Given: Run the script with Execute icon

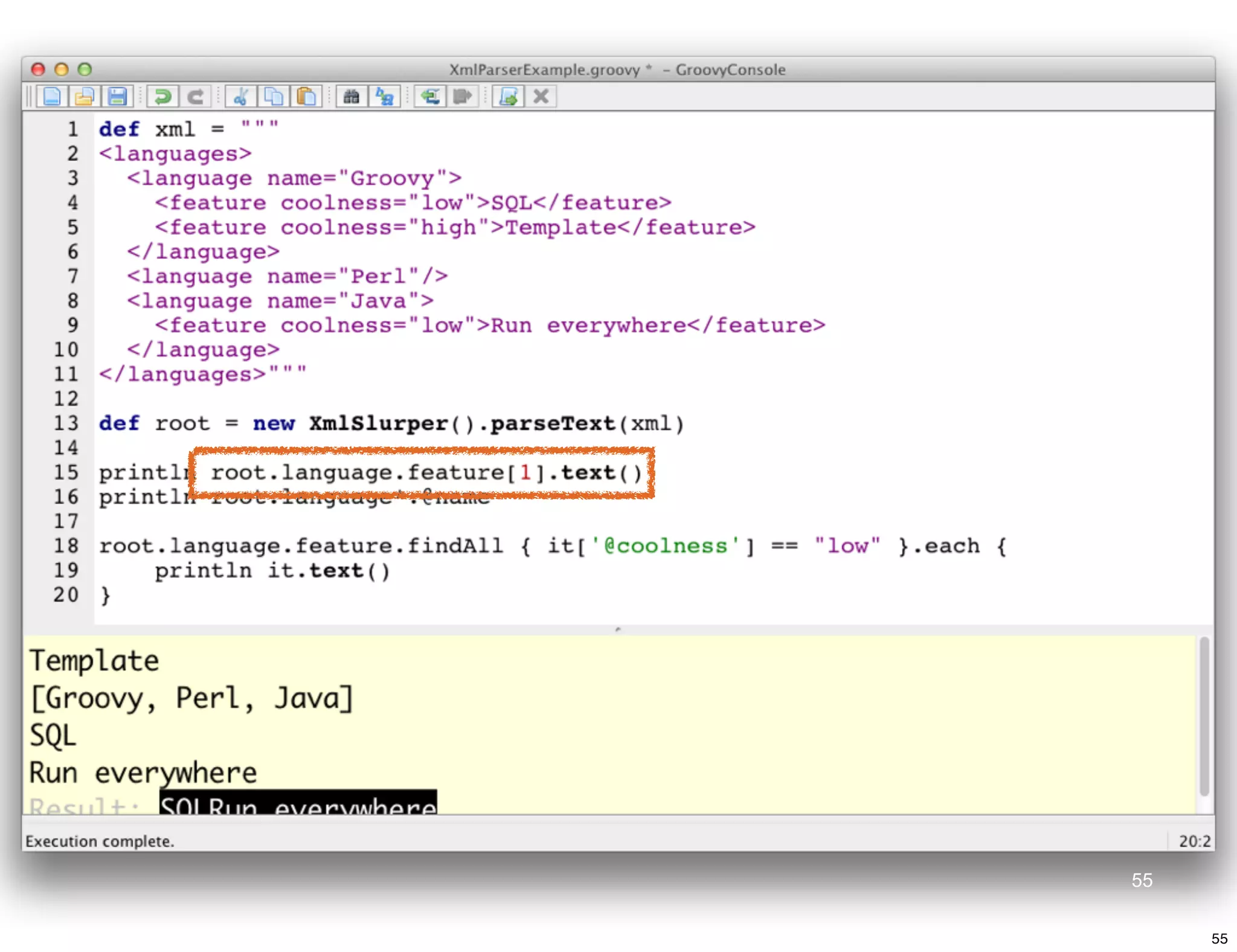Looking at the screenshot, I should click(x=508, y=97).
